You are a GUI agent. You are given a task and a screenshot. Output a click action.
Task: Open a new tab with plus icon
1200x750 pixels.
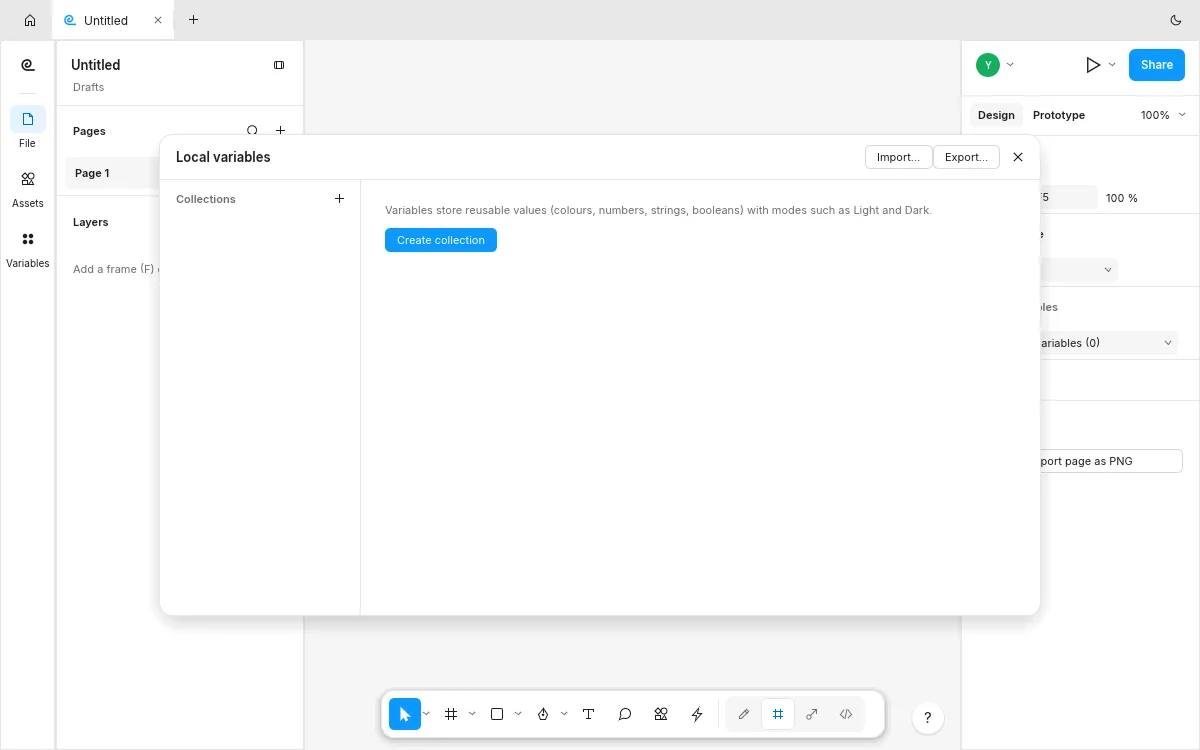coord(193,20)
